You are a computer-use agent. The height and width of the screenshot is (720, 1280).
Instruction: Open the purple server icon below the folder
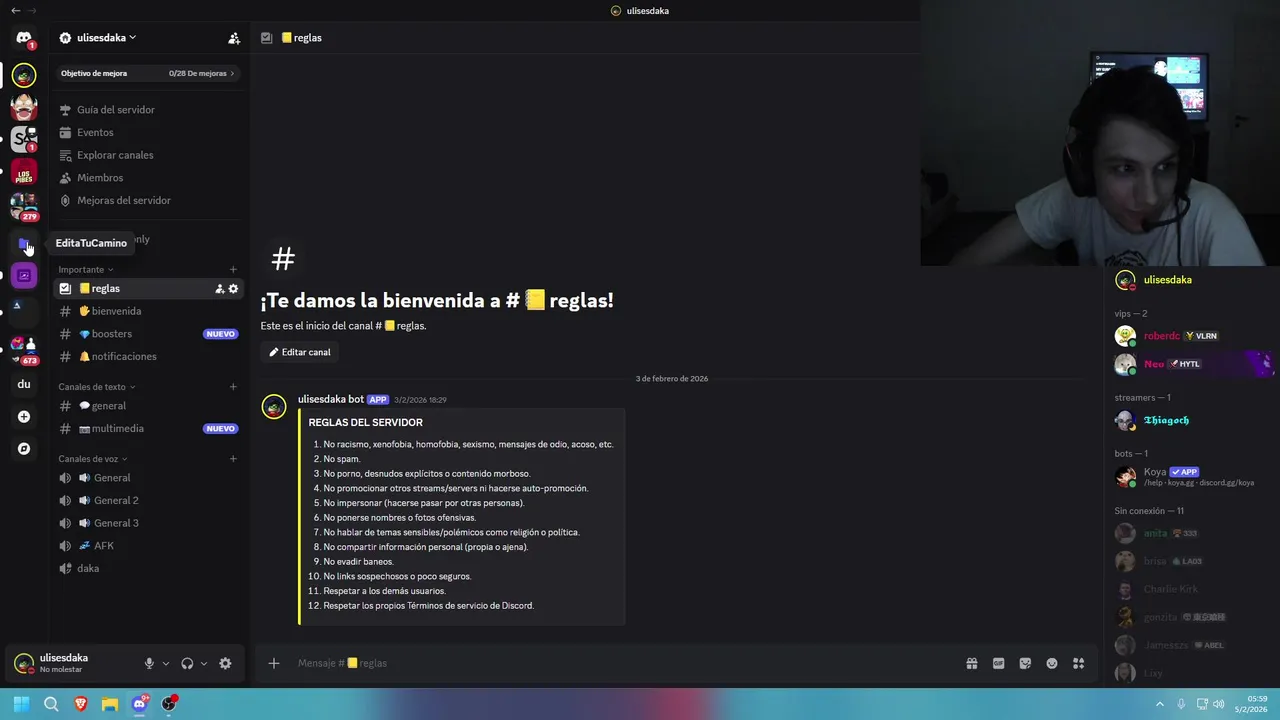click(24, 275)
